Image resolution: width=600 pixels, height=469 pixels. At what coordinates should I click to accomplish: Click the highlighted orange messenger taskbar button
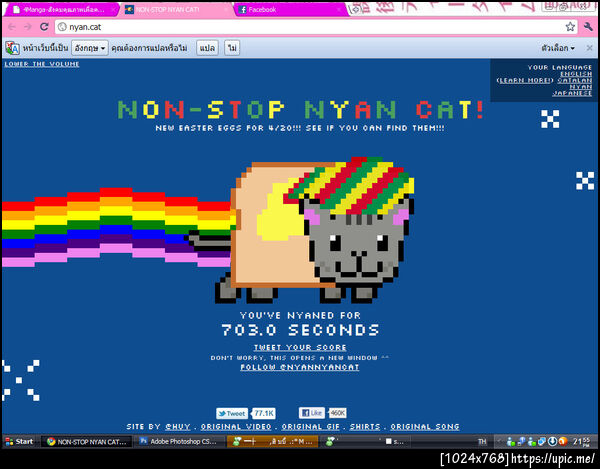pos(272,441)
